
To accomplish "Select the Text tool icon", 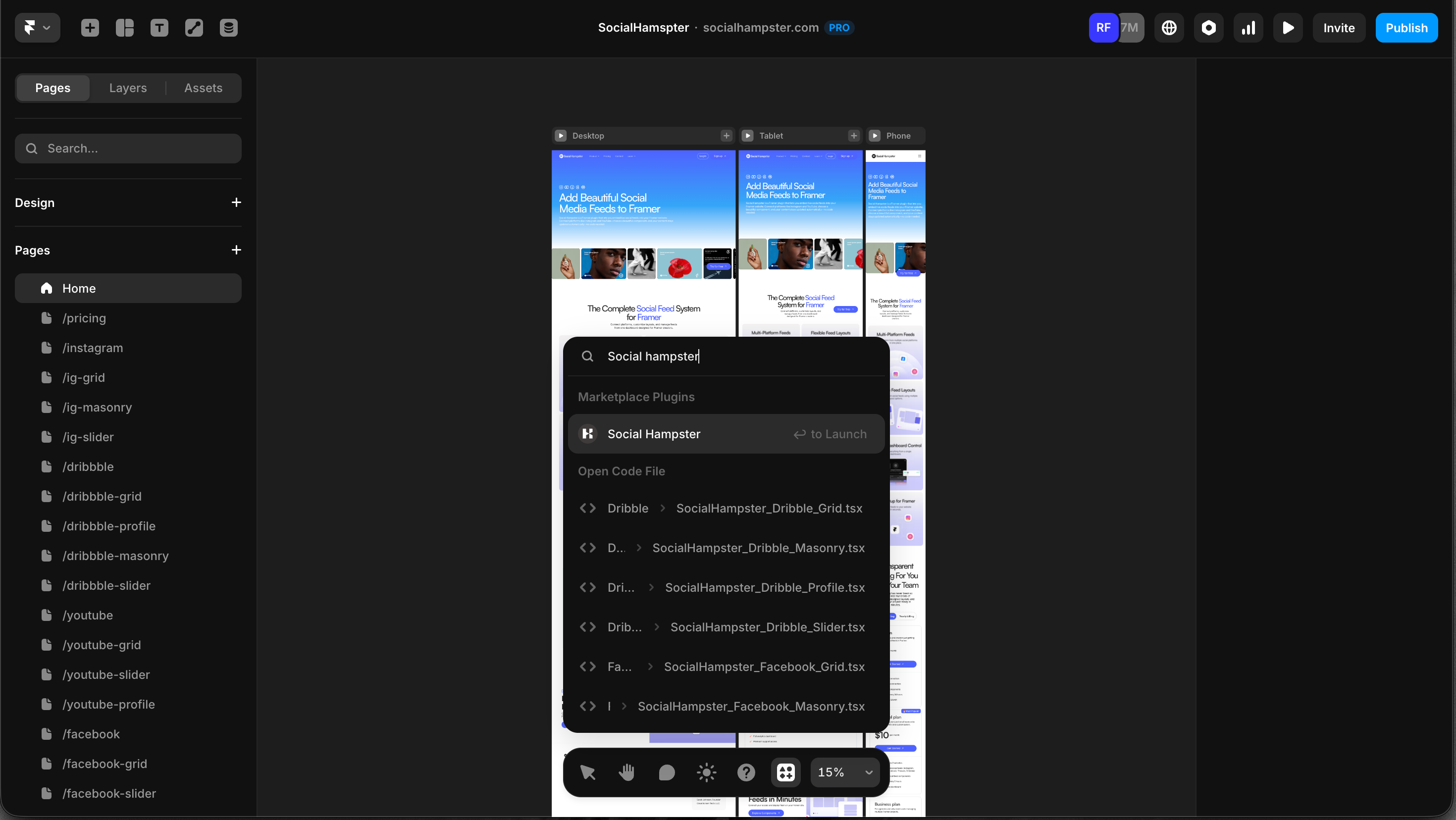I will [159, 28].
